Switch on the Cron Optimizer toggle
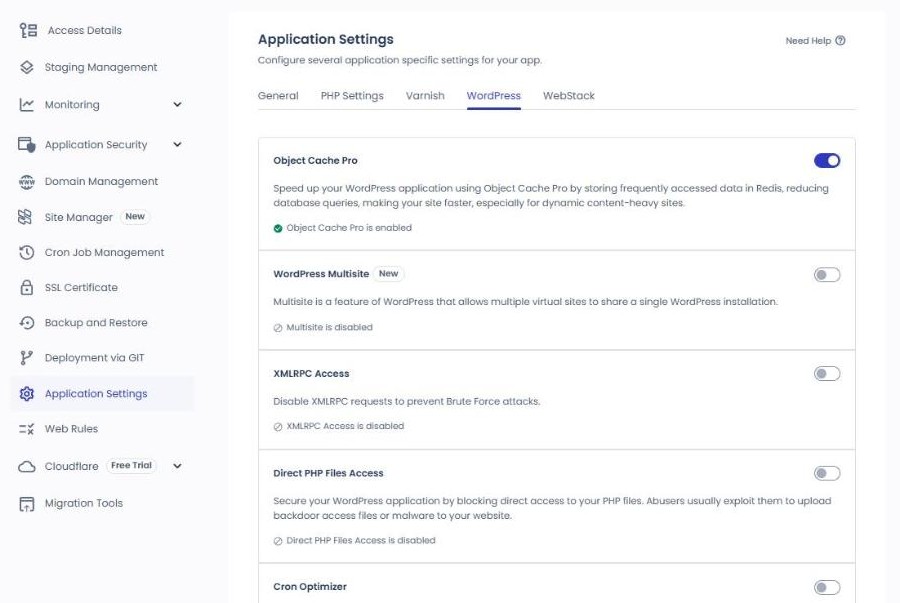Viewport: 900px width, 603px height. tap(827, 587)
